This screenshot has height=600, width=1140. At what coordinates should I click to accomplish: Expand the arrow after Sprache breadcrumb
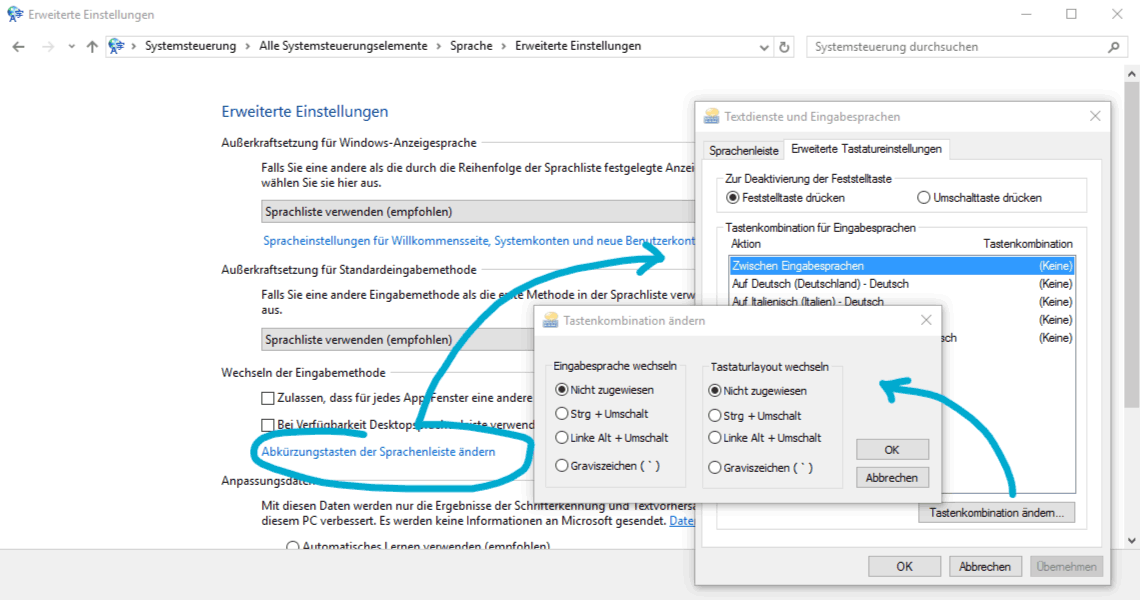[x=504, y=47]
